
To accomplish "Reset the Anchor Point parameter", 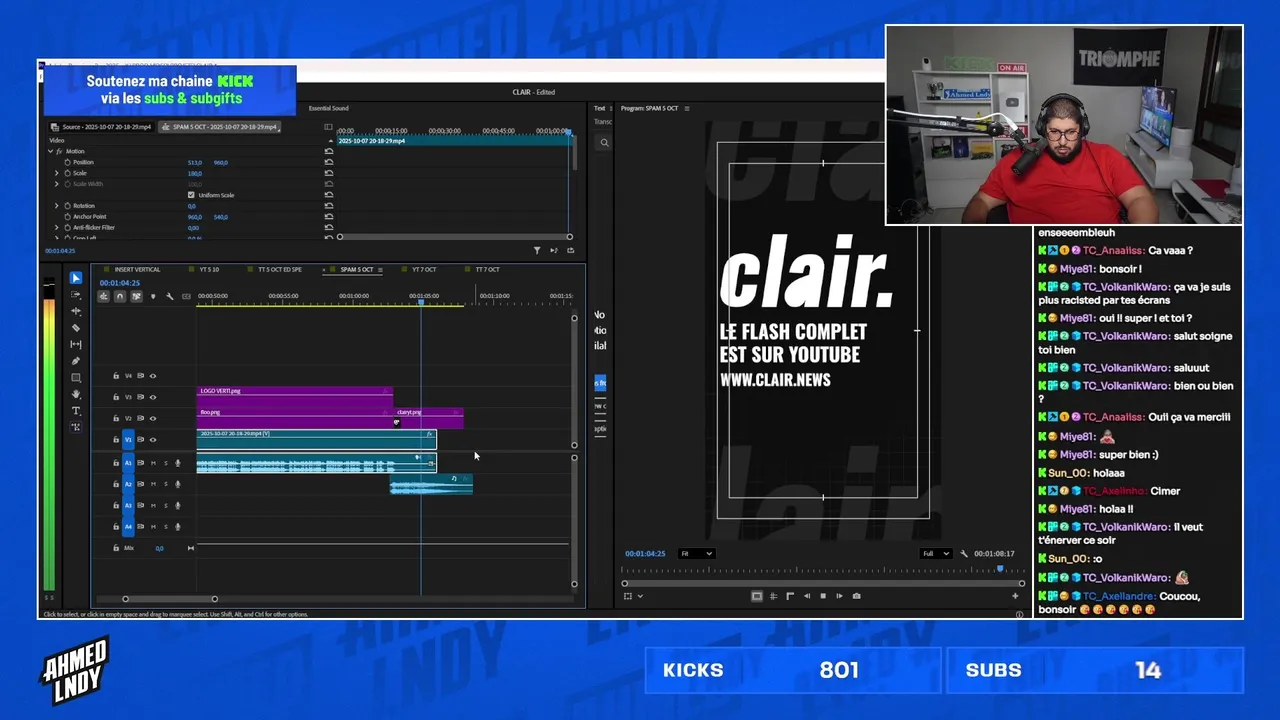I will click(x=329, y=217).
